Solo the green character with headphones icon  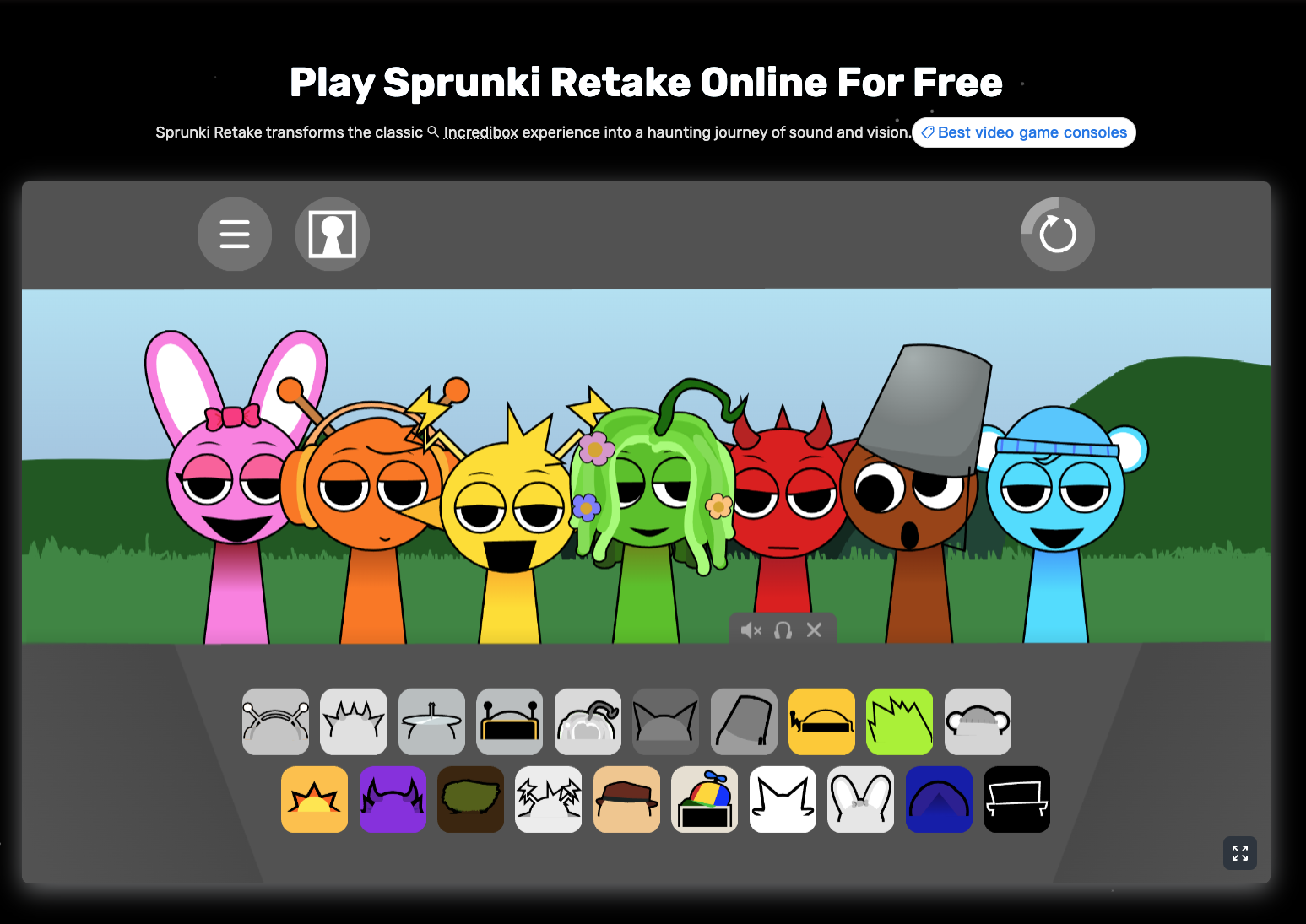783,630
